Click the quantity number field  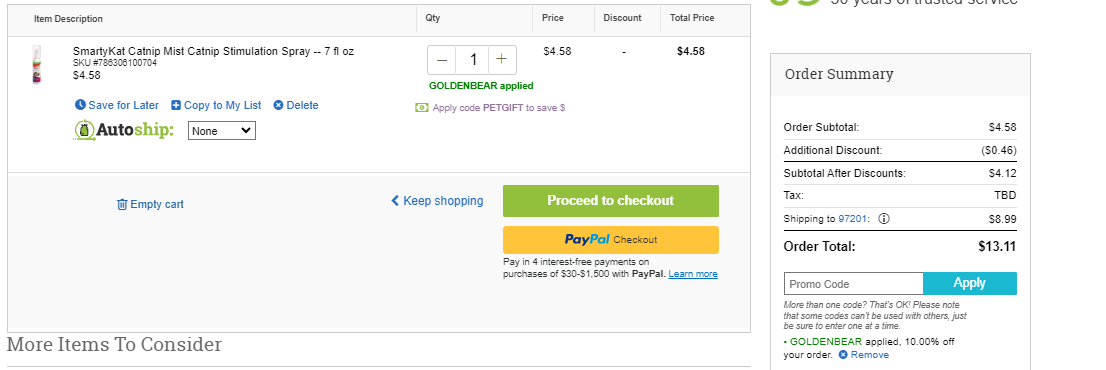pos(472,60)
